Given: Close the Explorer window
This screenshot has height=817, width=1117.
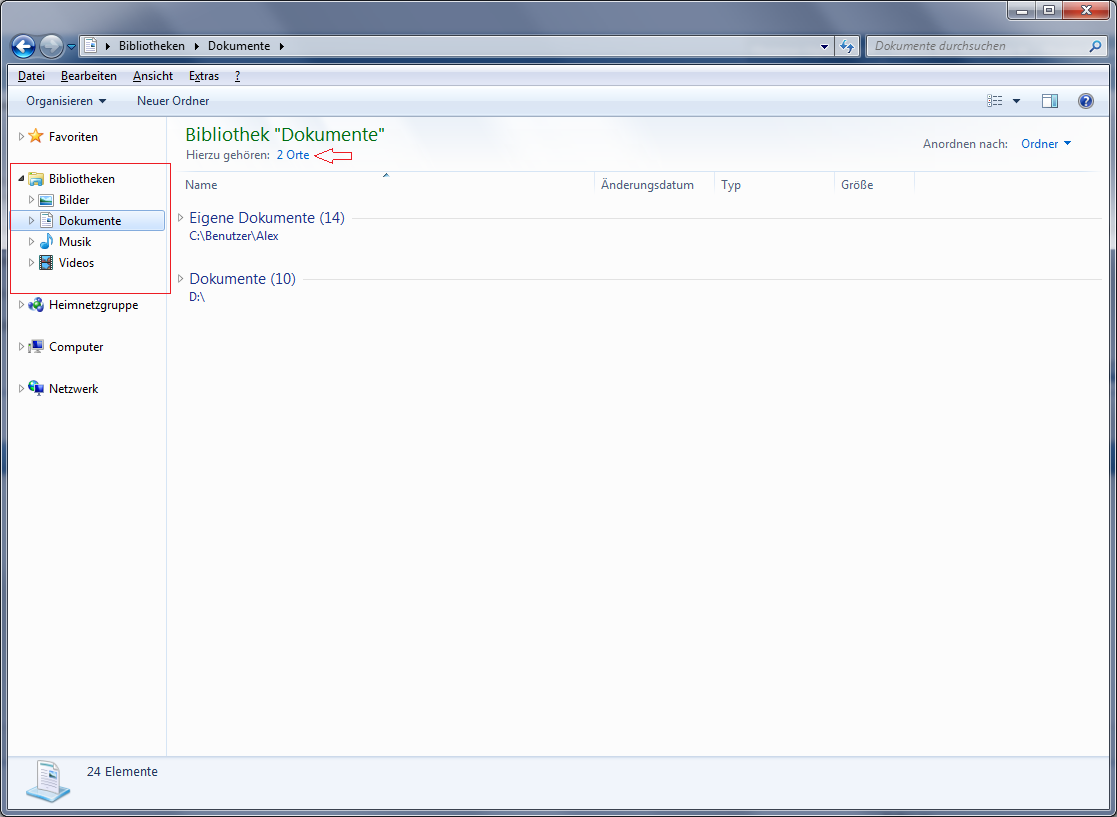Looking at the screenshot, I should tap(1086, 11).
